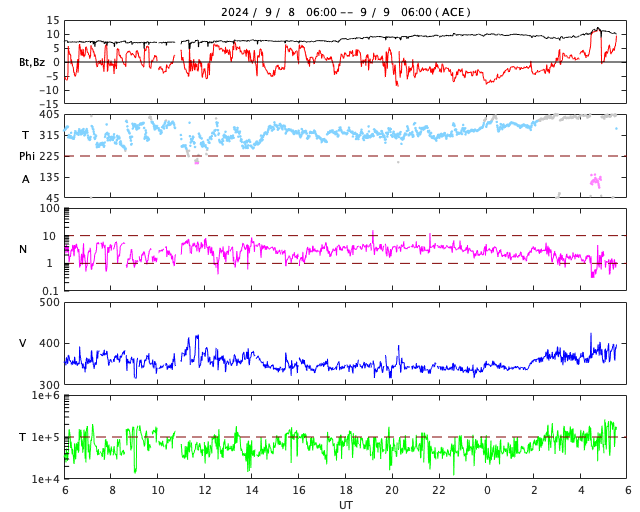Click the "100" tick of N panel
The width and height of the screenshot is (640, 512).
point(49,208)
